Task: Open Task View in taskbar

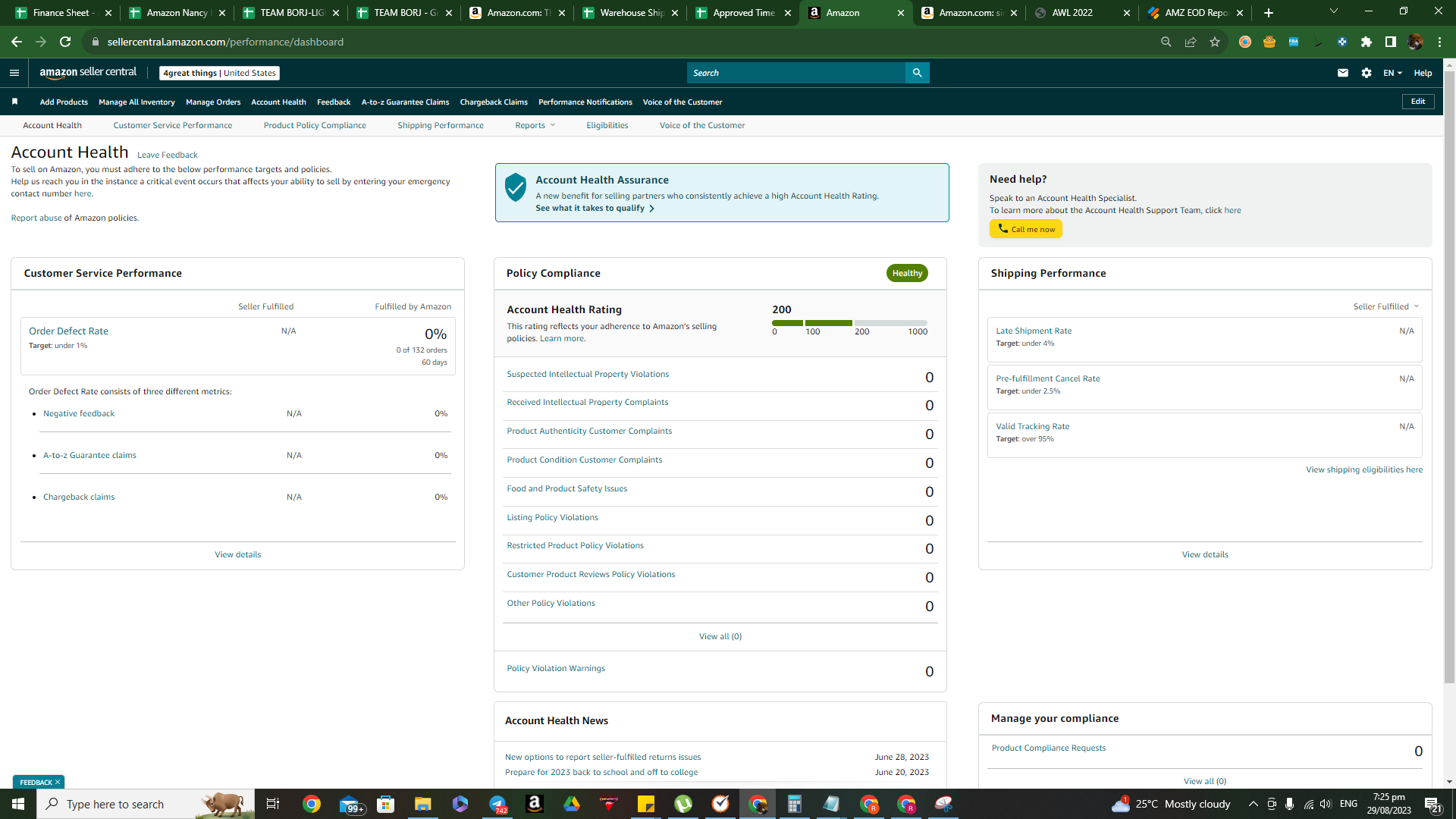Action: click(273, 804)
